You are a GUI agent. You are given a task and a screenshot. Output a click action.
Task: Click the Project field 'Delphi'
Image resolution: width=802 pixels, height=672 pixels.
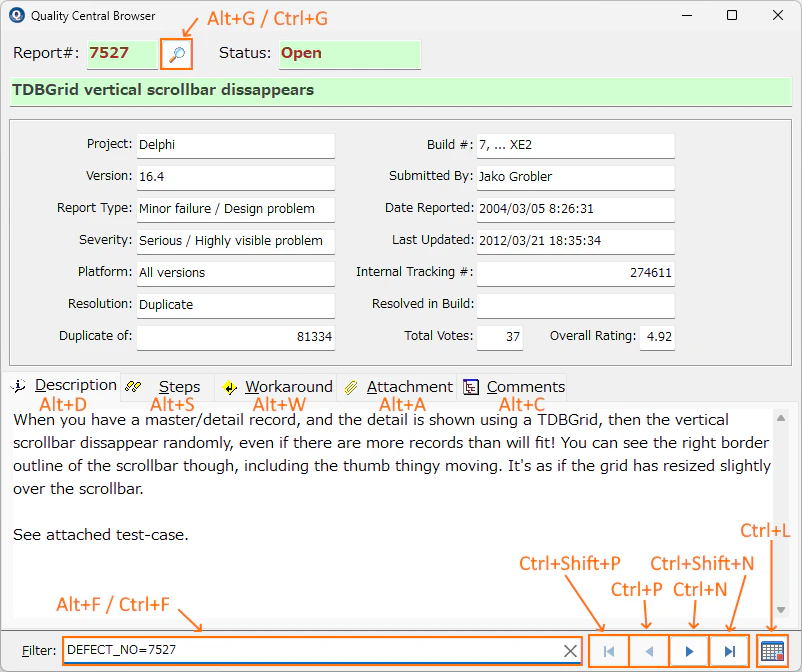tap(236, 145)
